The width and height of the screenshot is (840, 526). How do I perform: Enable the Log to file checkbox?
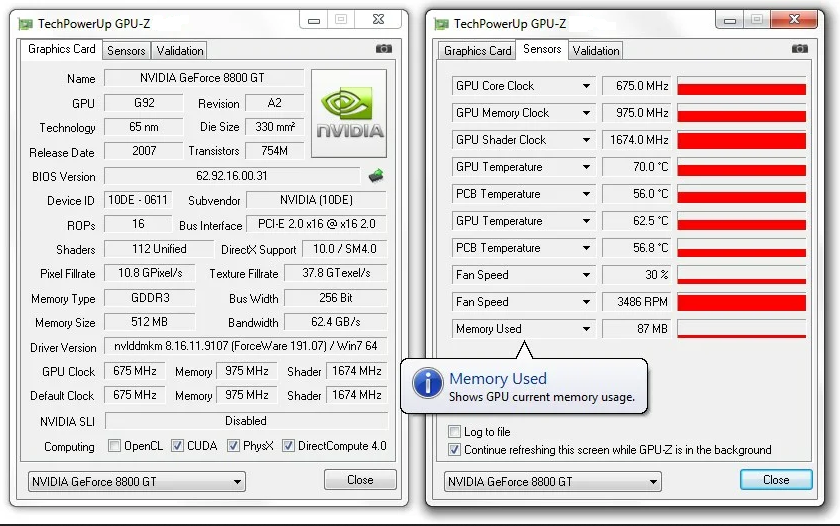454,431
